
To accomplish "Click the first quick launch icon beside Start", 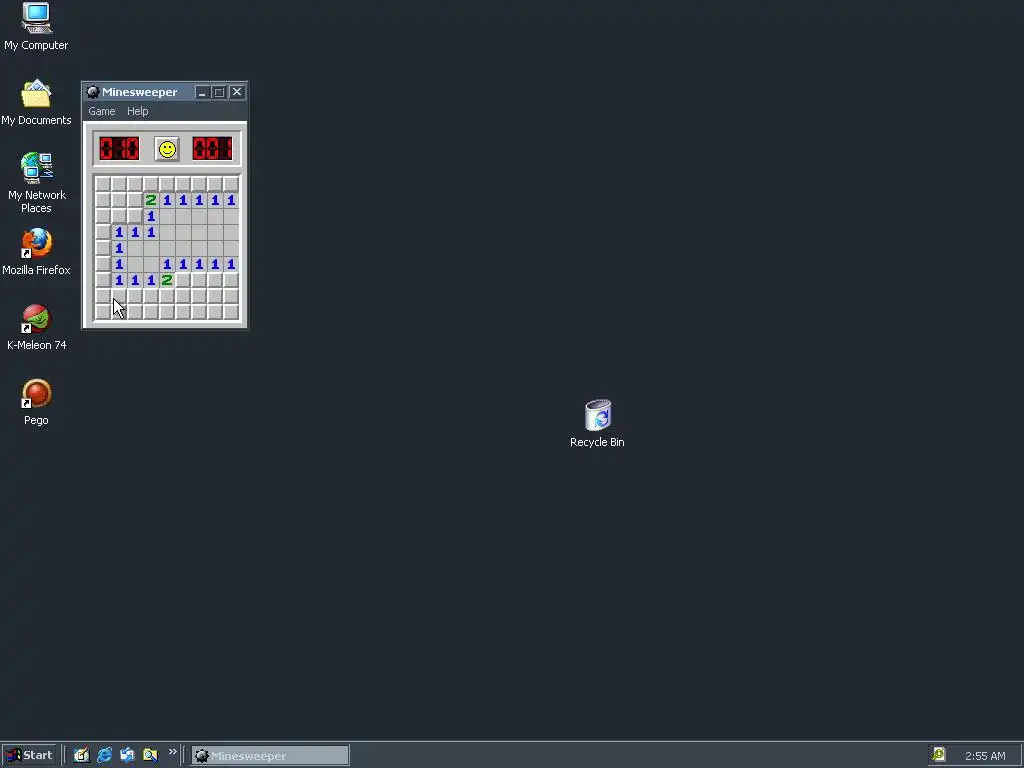I will 81,755.
